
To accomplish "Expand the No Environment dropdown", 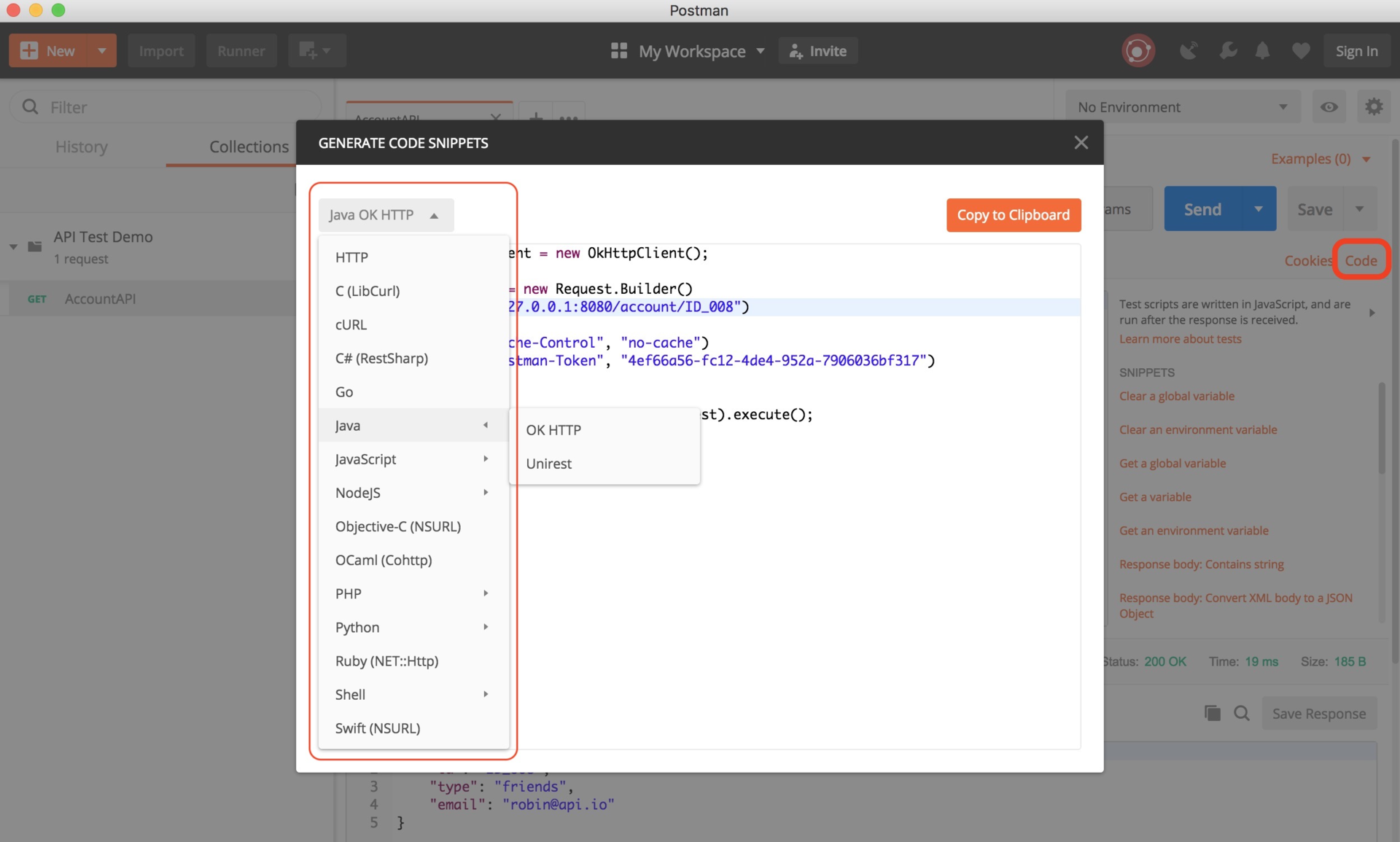I will click(1181, 107).
